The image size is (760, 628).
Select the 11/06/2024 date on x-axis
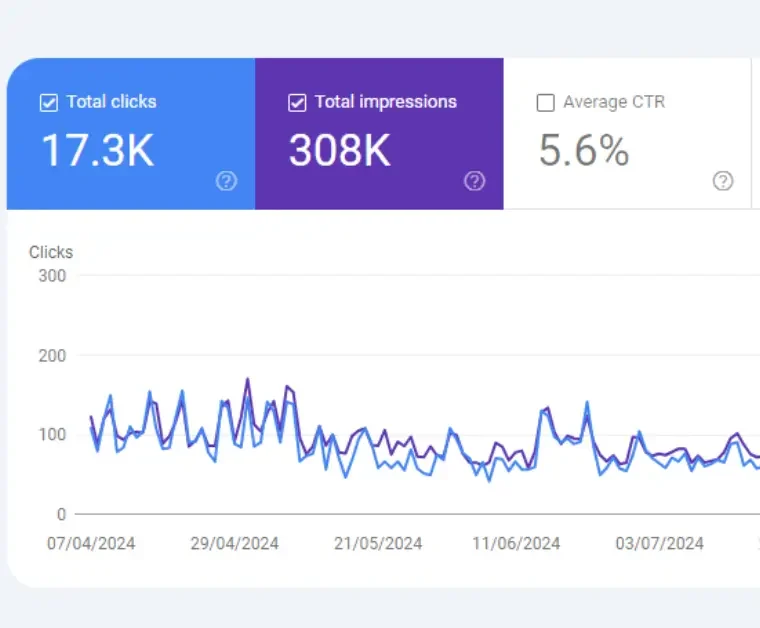[516, 544]
